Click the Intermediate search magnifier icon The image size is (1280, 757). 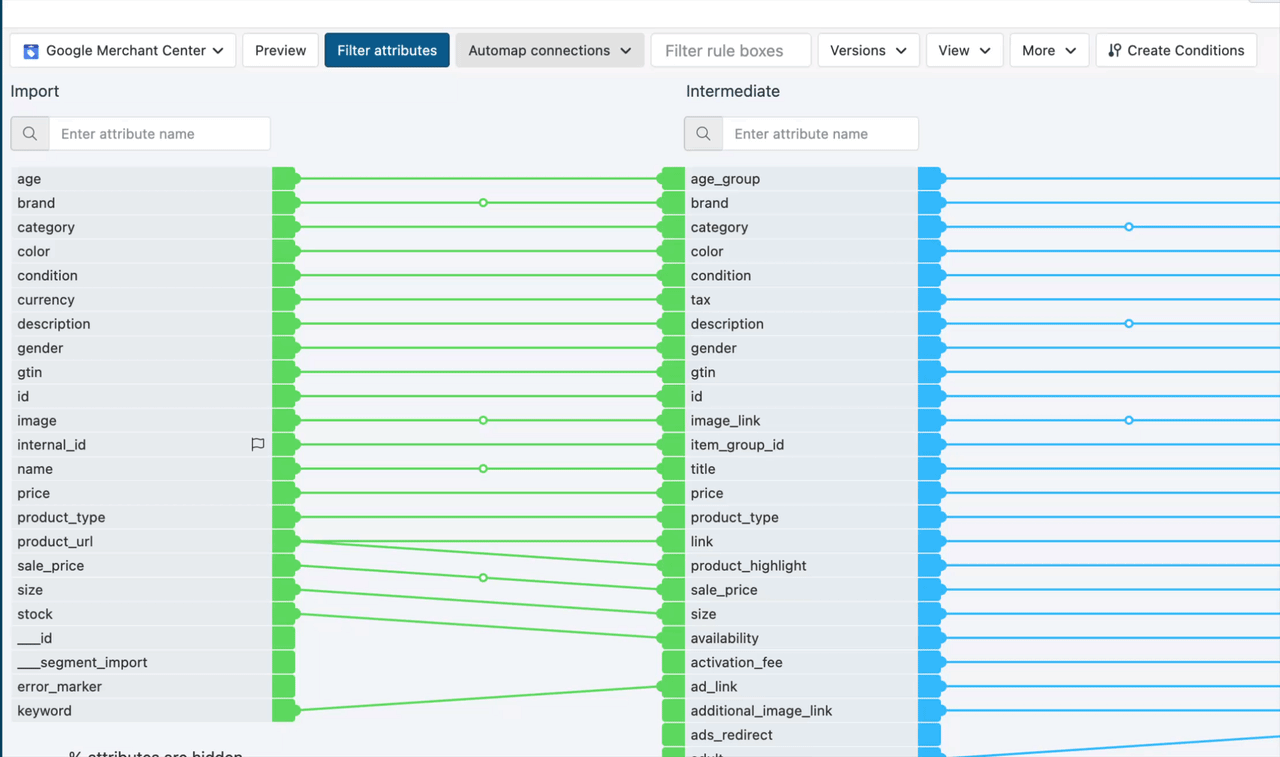(703, 134)
